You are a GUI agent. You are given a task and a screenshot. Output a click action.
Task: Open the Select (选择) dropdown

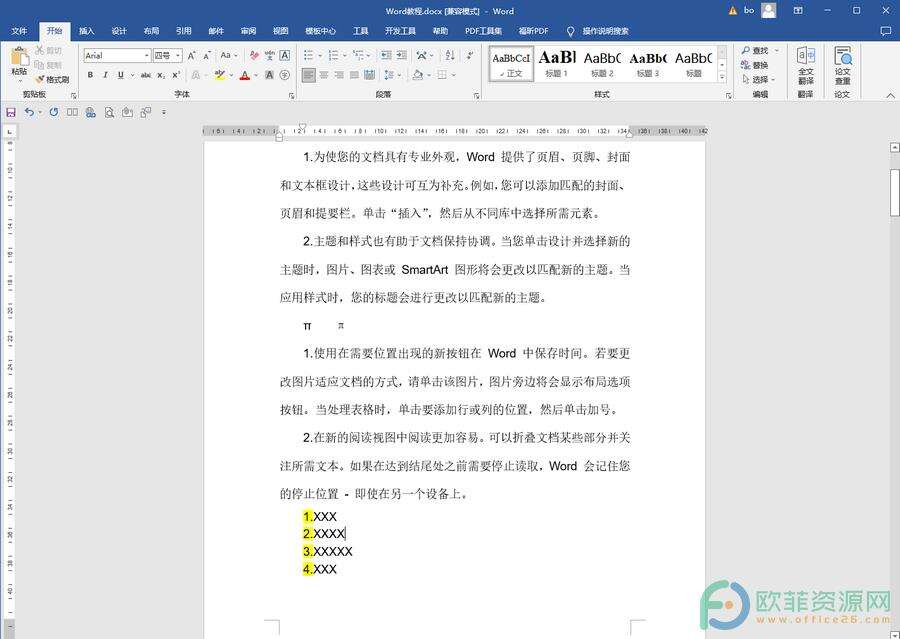(758, 79)
